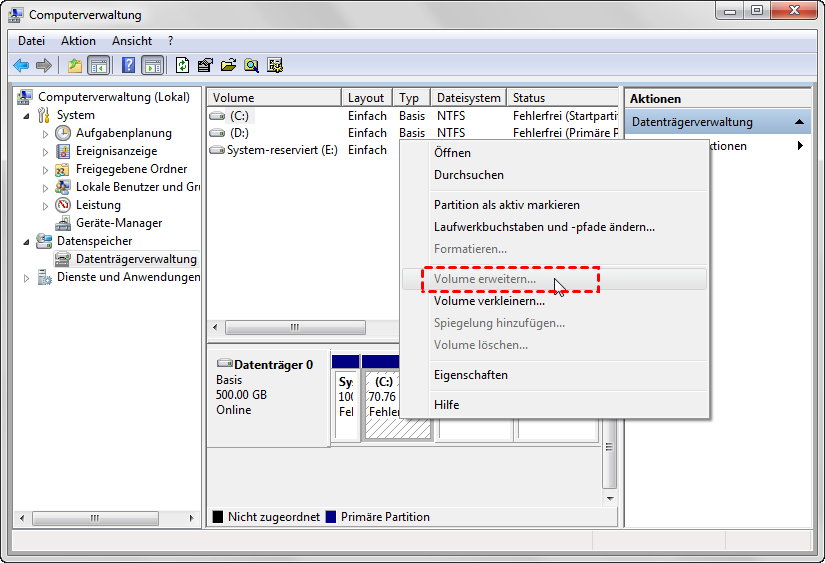Click the Datenträgerverwaltung disk icon in tree
This screenshot has height=563, width=825.
pos(63,259)
